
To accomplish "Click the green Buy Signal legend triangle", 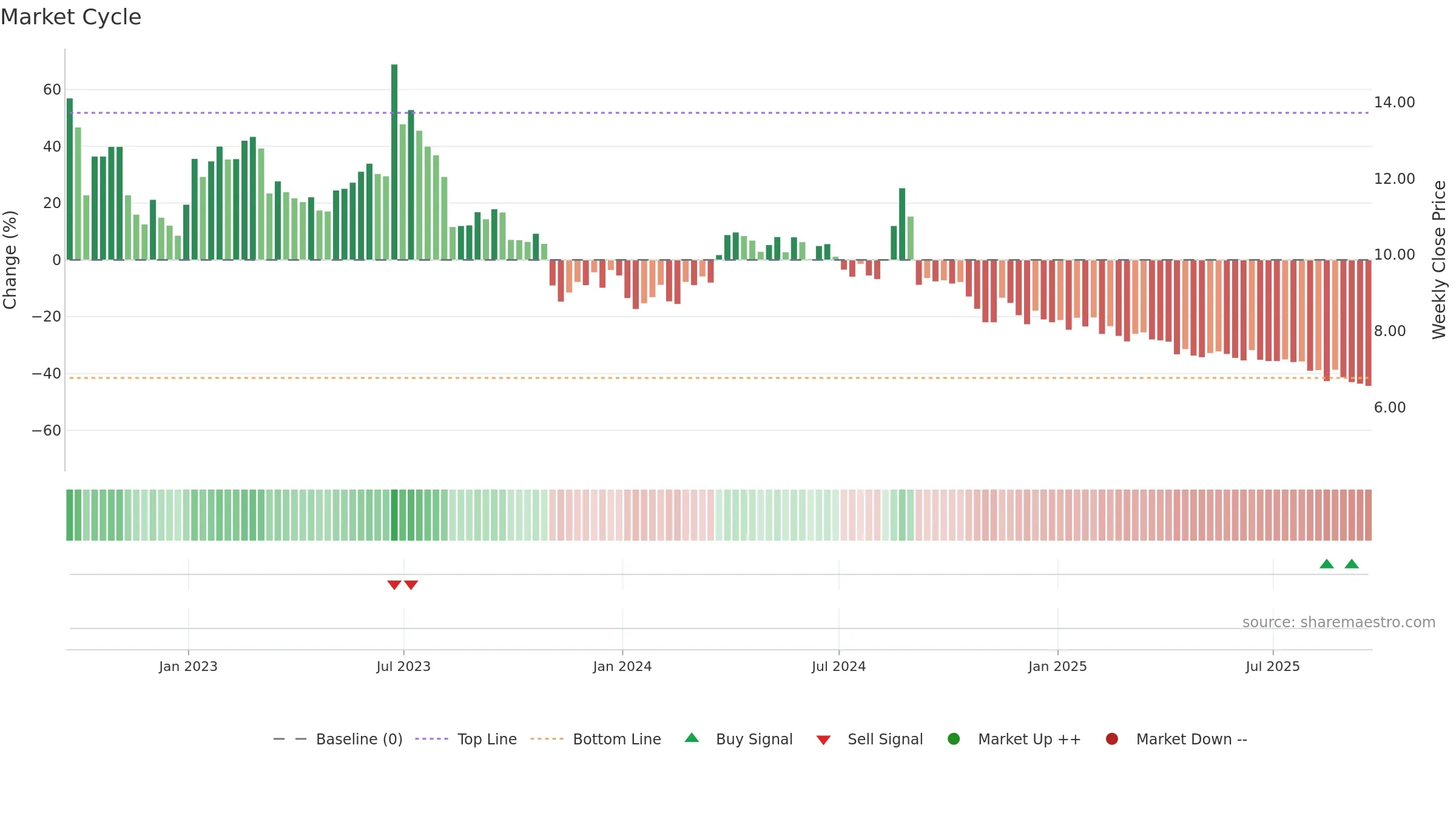I will point(692,738).
